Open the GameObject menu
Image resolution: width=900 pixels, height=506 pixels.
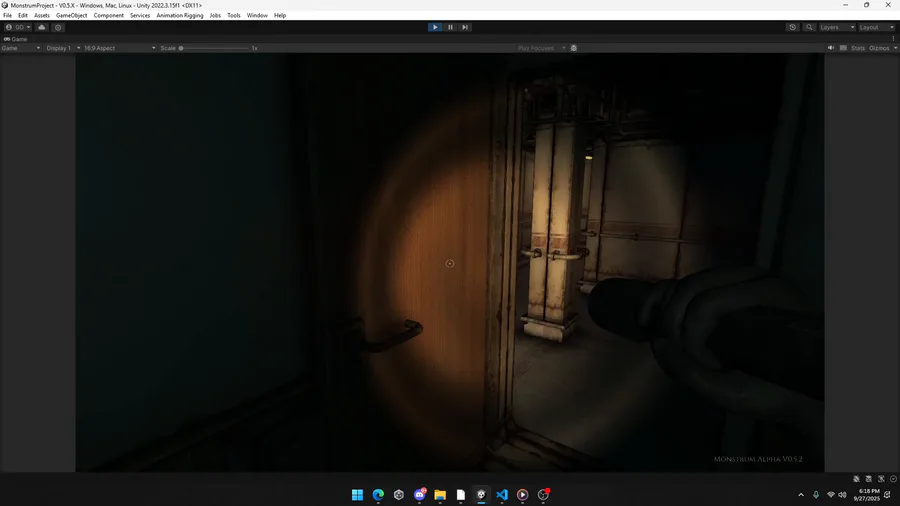pos(71,15)
